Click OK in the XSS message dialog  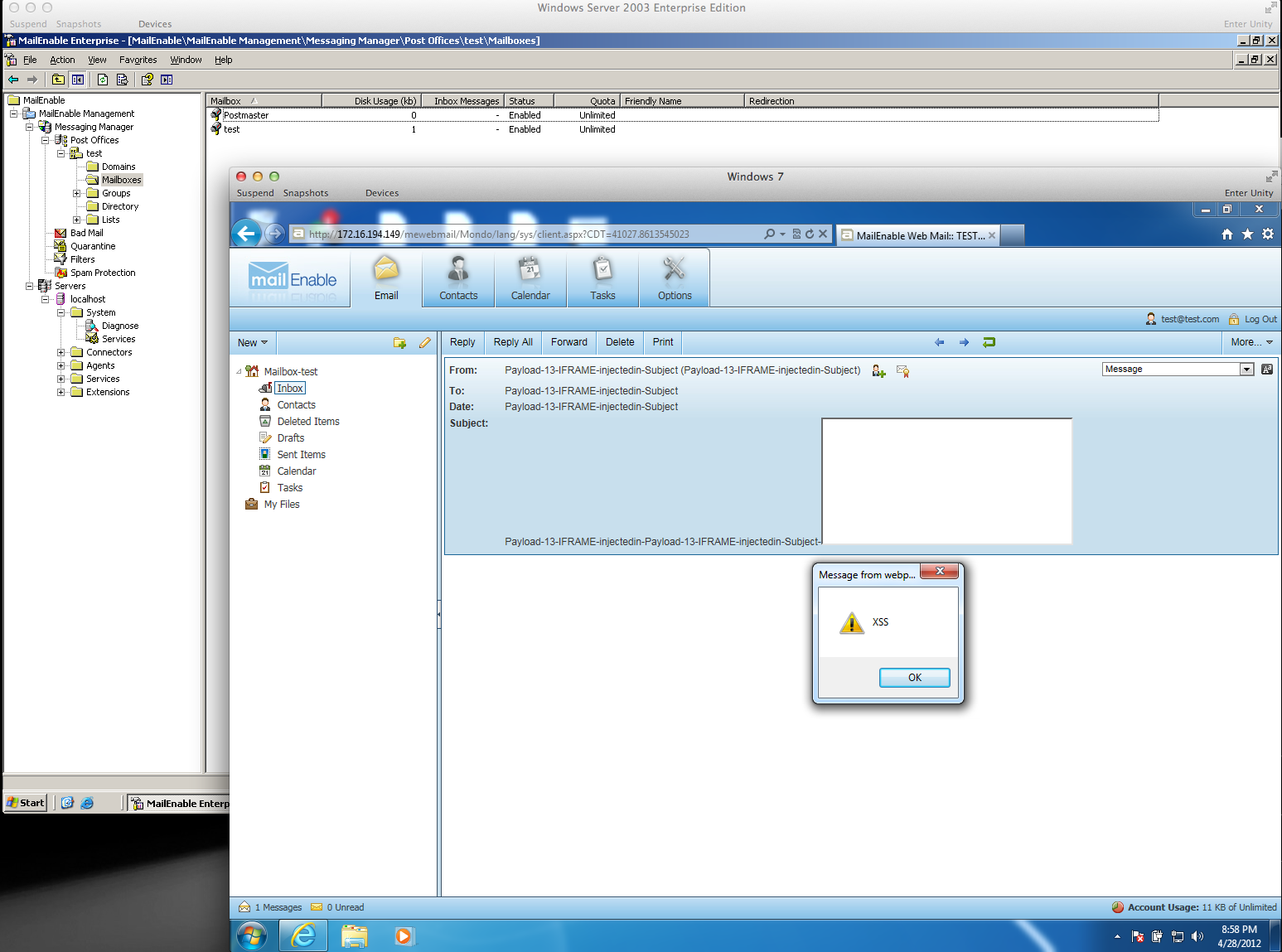tap(914, 678)
